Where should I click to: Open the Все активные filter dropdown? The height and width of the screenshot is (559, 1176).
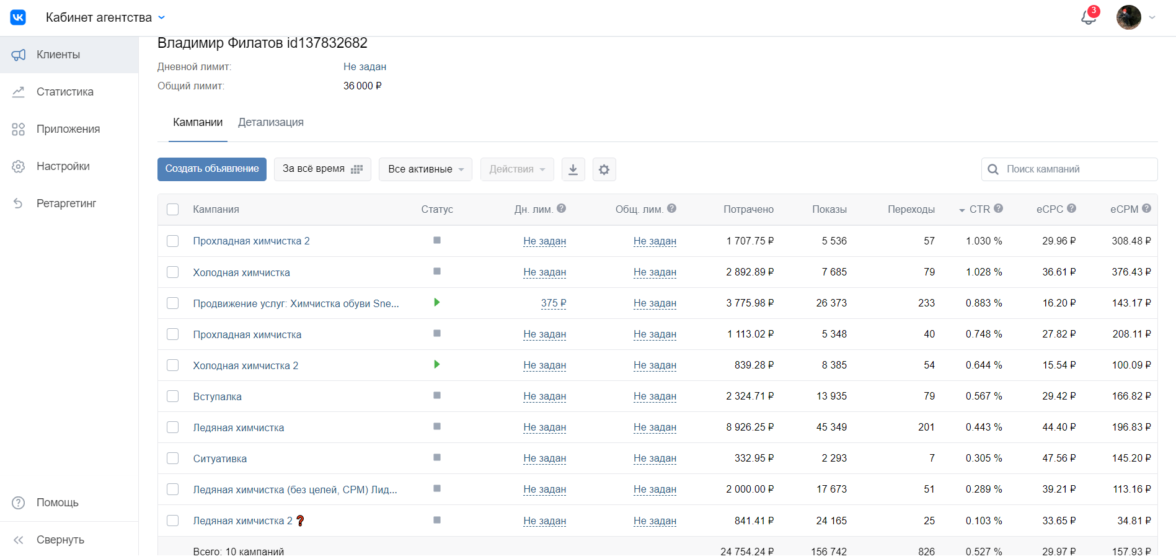(429, 170)
